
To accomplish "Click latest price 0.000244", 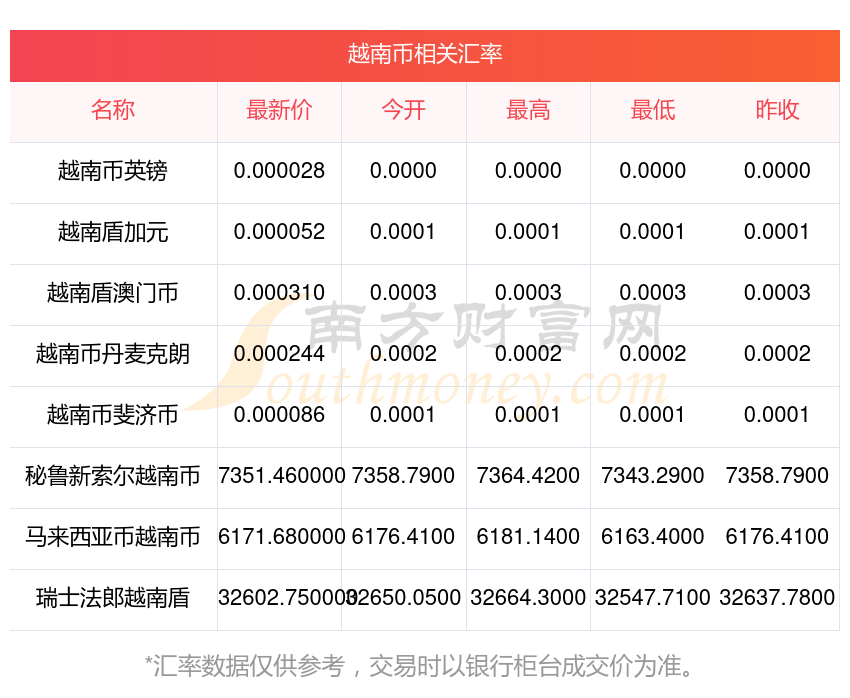I will coord(279,354).
